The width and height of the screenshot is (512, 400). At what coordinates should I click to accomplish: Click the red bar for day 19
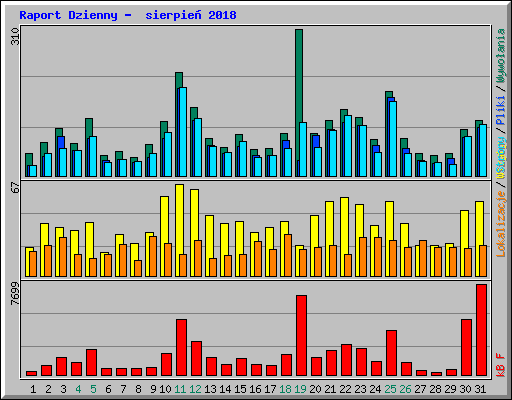(301, 335)
